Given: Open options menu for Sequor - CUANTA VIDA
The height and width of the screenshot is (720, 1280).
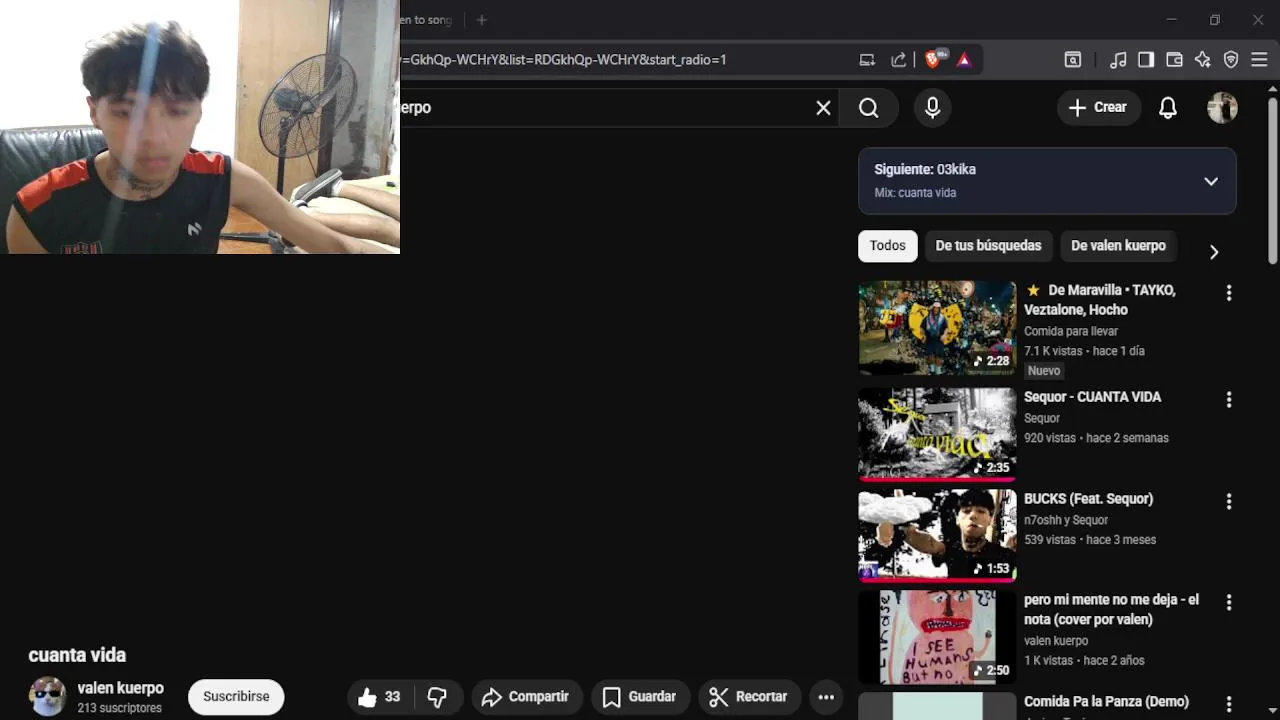Looking at the screenshot, I should (1229, 400).
